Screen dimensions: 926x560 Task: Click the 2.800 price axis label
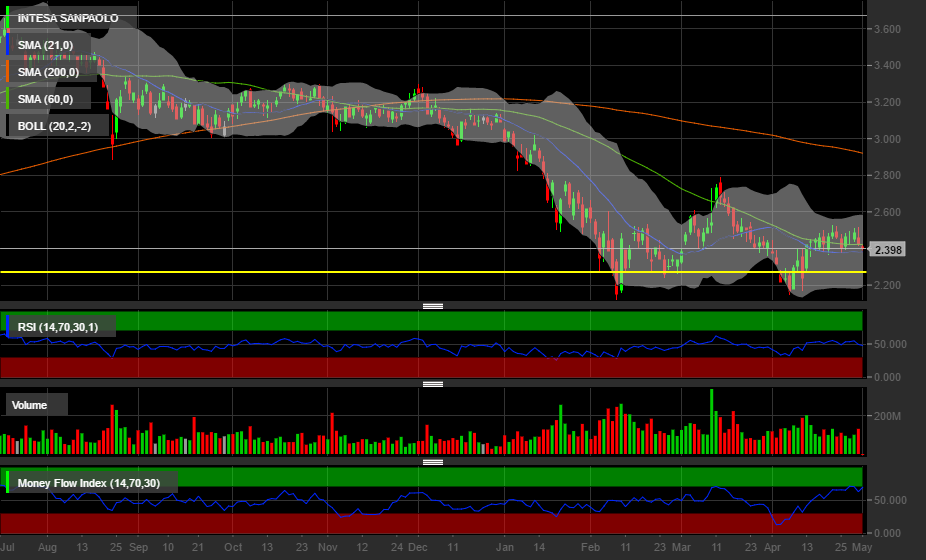[887, 175]
